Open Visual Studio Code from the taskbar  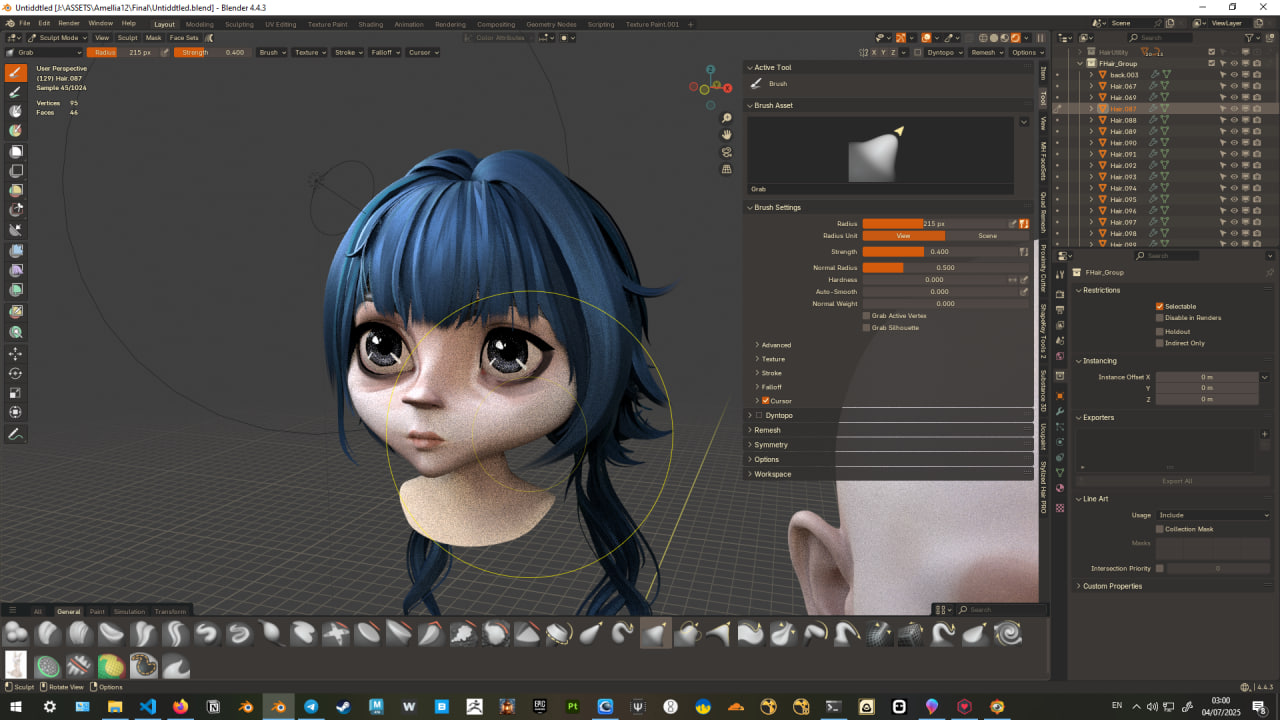(148, 706)
